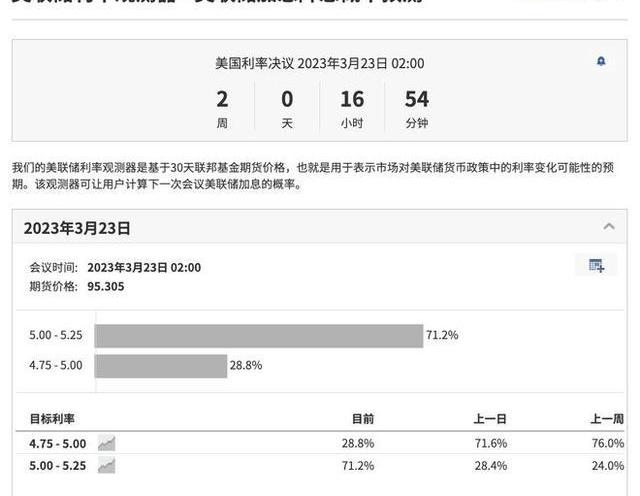Click the 2023年3月23日 section title

tap(77, 228)
